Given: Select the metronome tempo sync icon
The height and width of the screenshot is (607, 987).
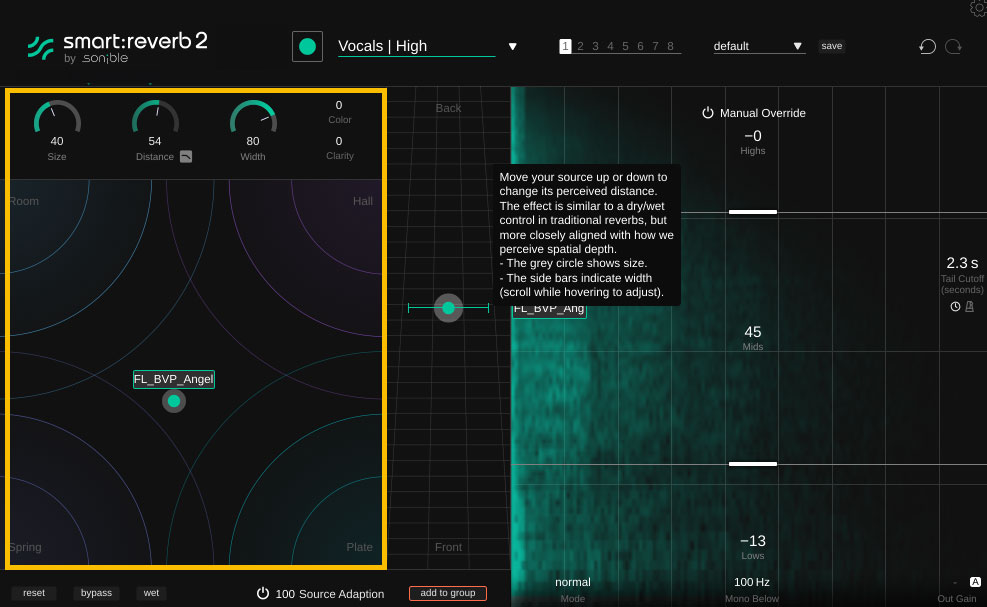Looking at the screenshot, I should [x=969, y=307].
